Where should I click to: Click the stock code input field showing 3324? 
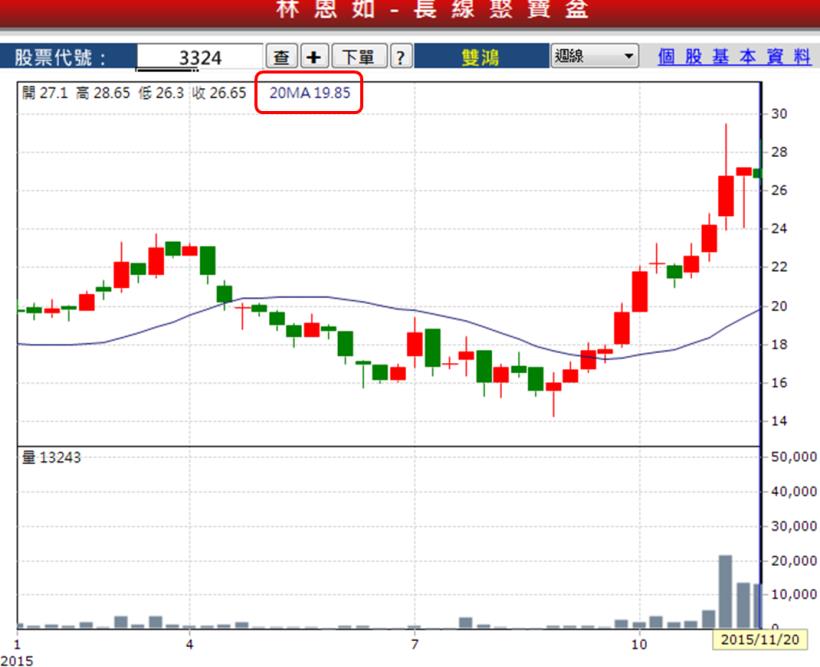click(200, 56)
